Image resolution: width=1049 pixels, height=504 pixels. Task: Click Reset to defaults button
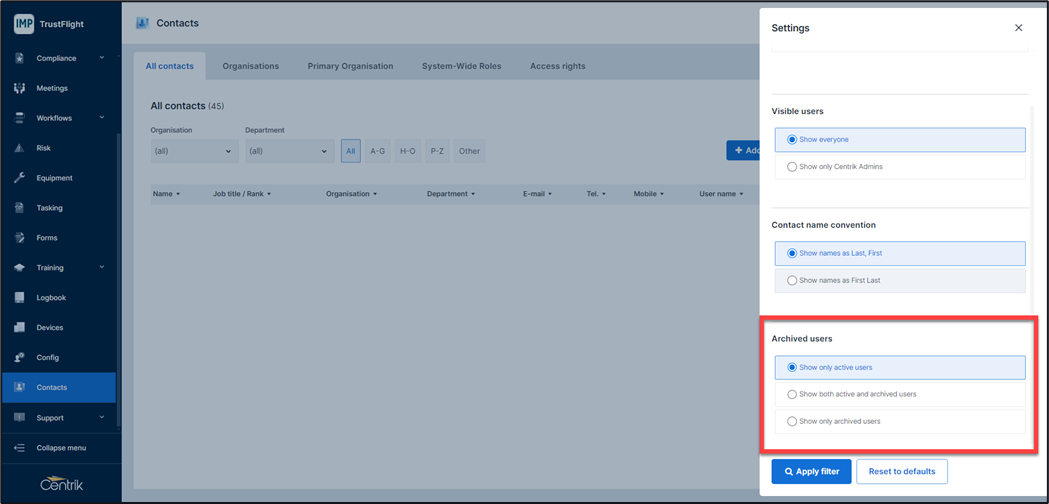click(901, 471)
